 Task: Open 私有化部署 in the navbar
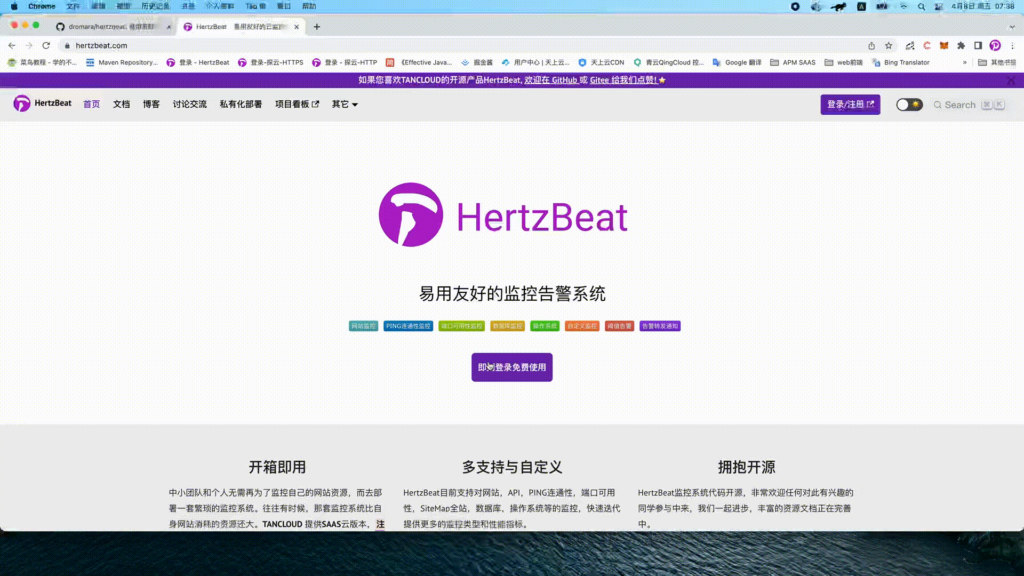coord(241,104)
